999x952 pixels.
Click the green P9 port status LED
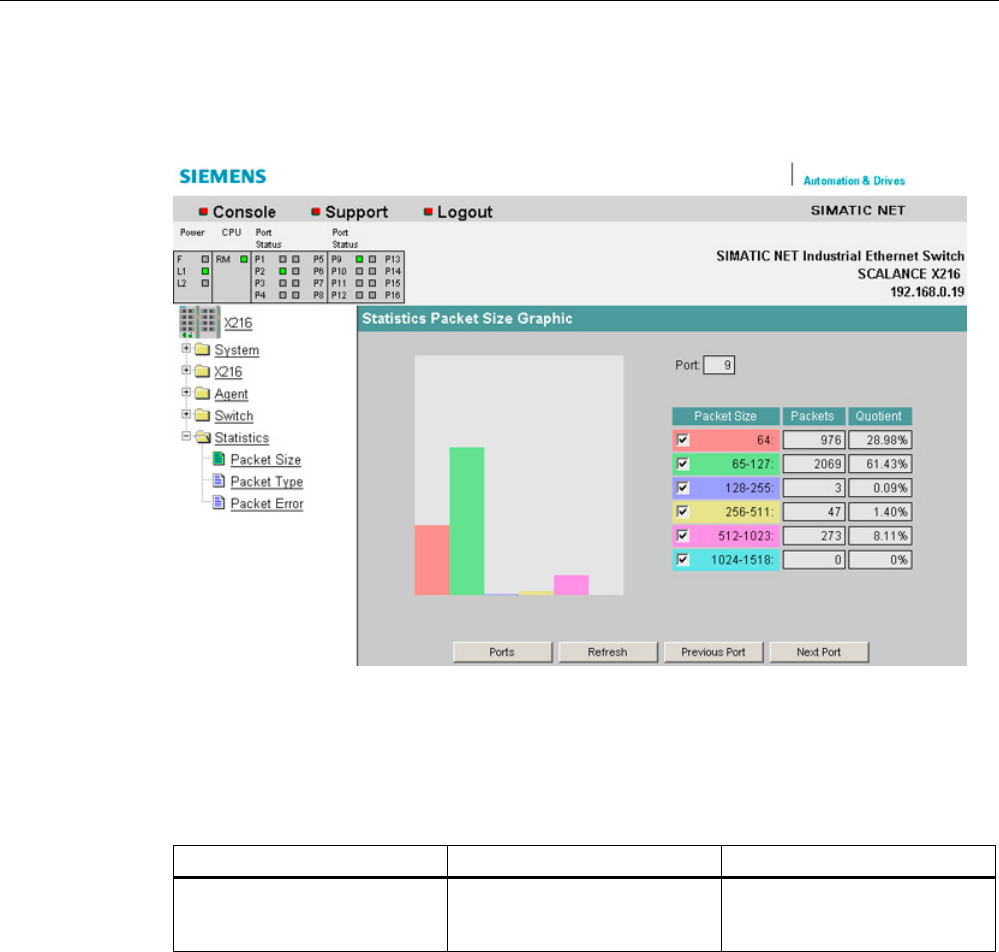(x=359, y=259)
